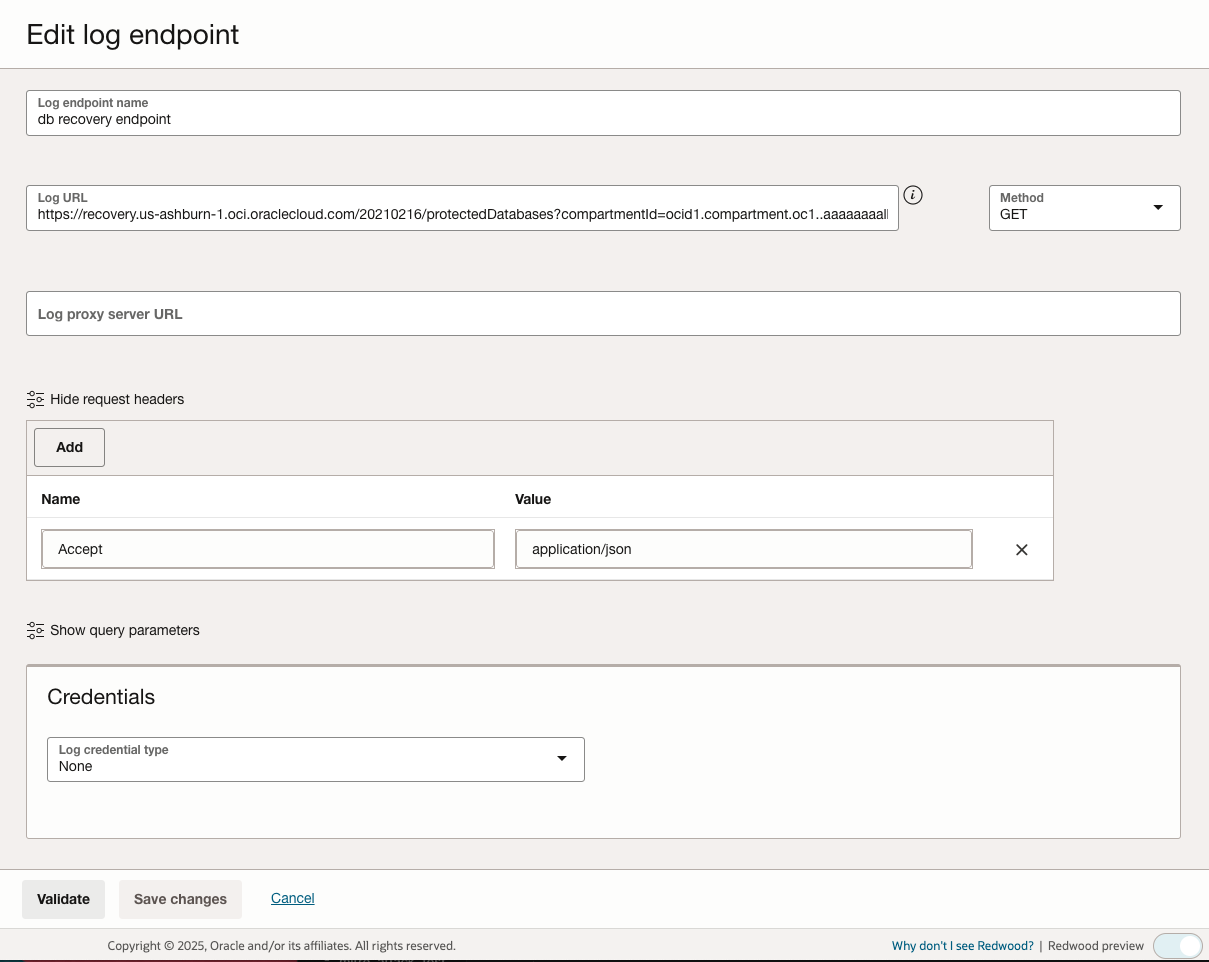The width and height of the screenshot is (1209, 962).
Task: Collapse the request headers section
Action: tap(116, 399)
